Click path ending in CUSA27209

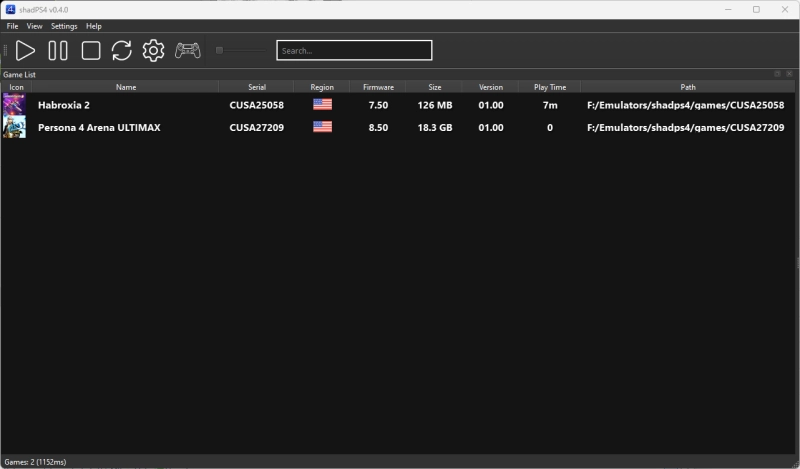pos(686,128)
